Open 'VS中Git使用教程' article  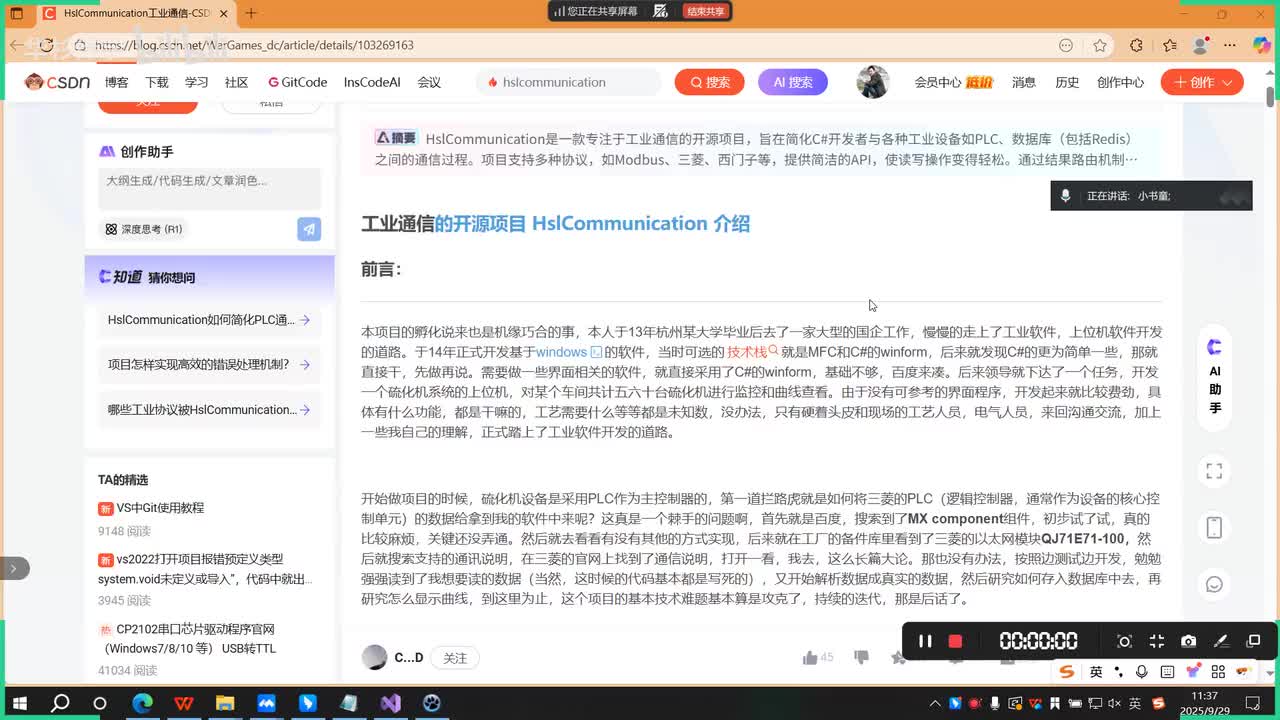coord(160,508)
